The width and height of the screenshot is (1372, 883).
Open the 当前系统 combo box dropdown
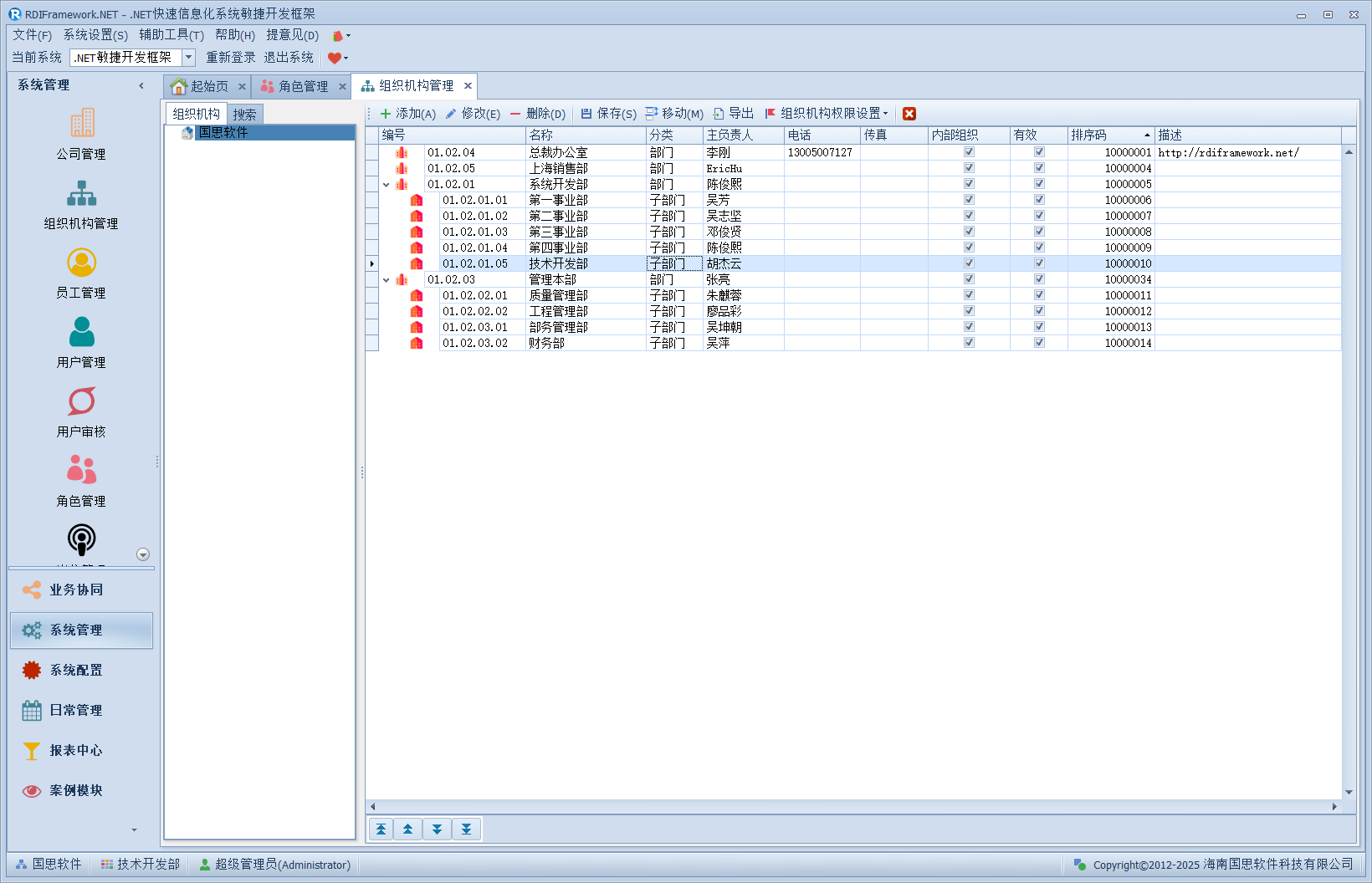pyautogui.click(x=188, y=58)
